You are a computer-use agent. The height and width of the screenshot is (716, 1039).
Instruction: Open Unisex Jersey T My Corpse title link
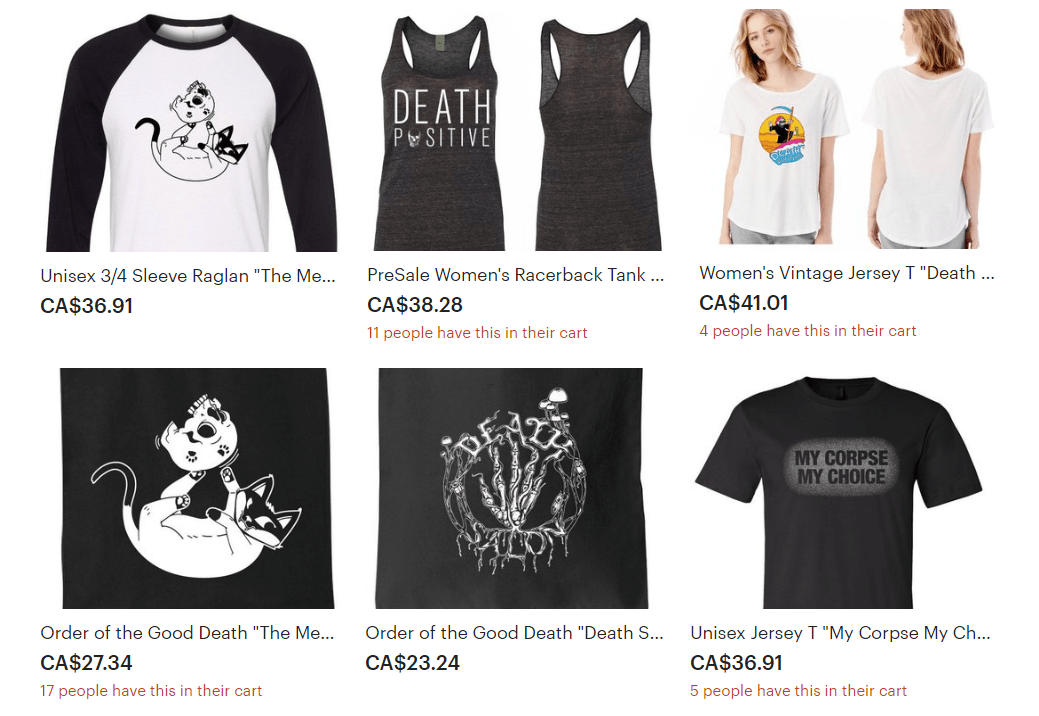click(x=840, y=633)
